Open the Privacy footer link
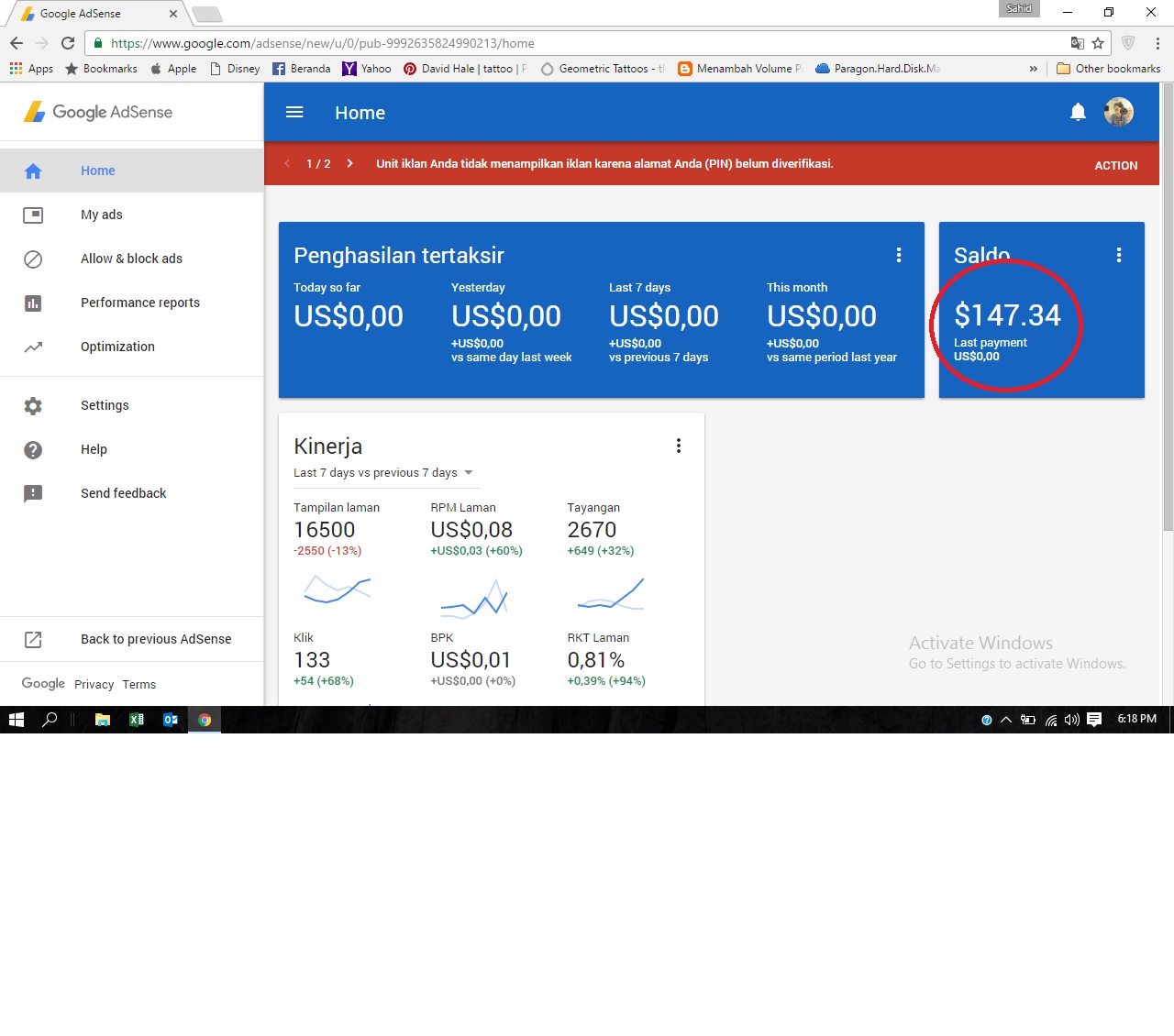Image resolution: width=1174 pixels, height=1036 pixels. 94,684
